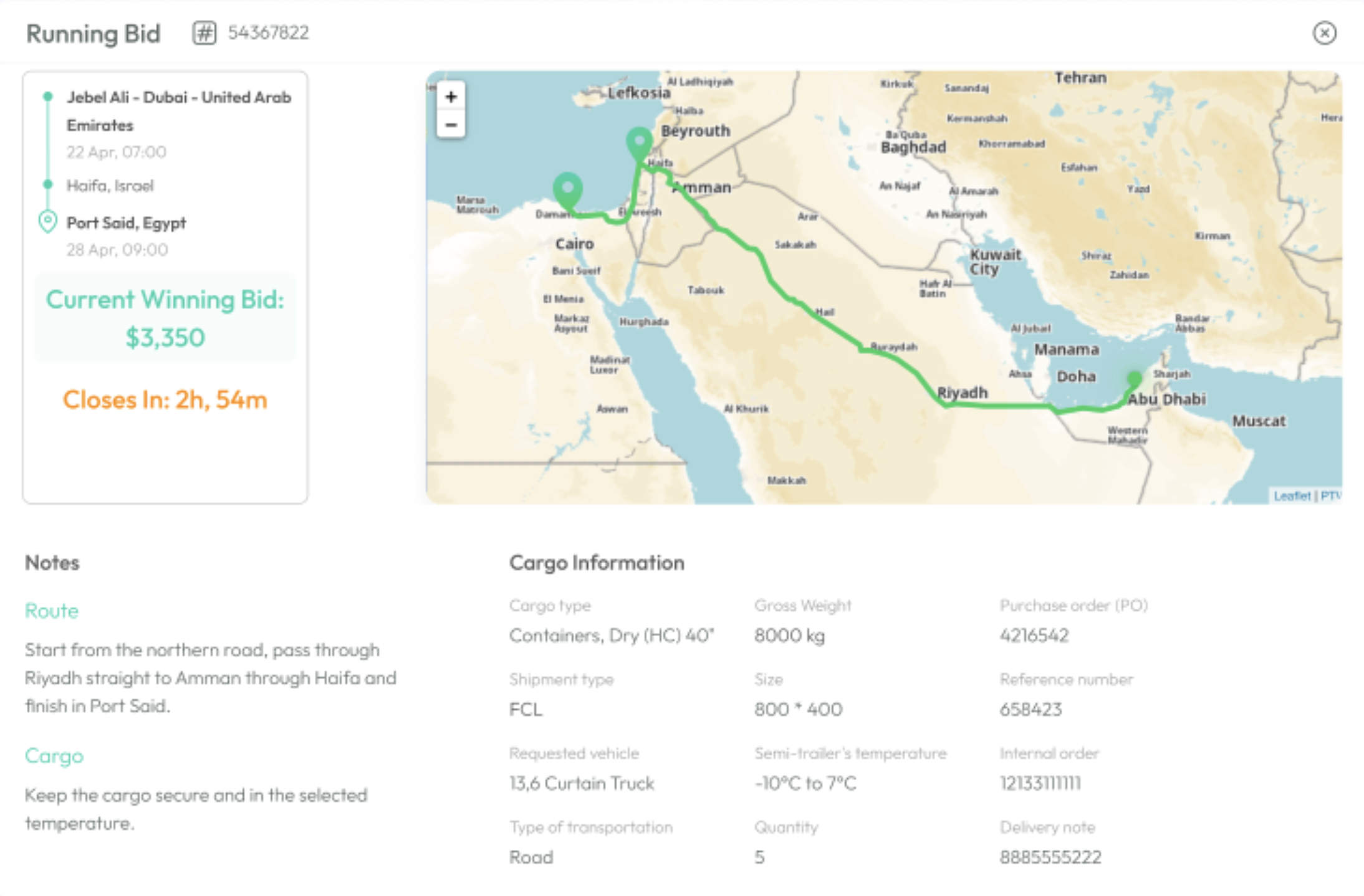
Task: Click the hash icon beside bid number
Action: pos(204,33)
